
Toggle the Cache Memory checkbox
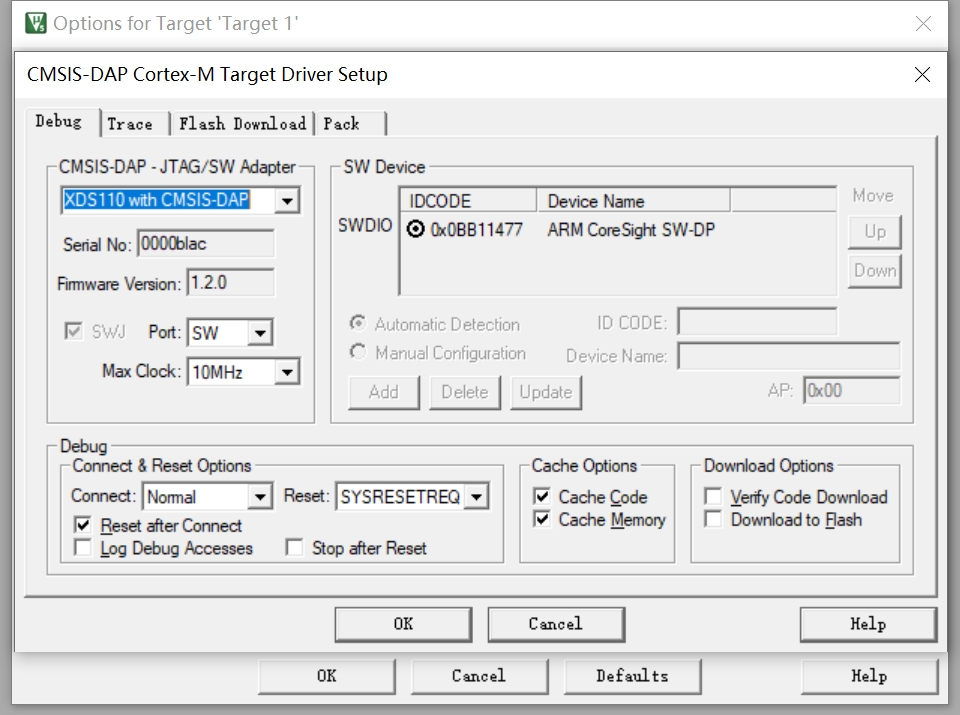(542, 519)
